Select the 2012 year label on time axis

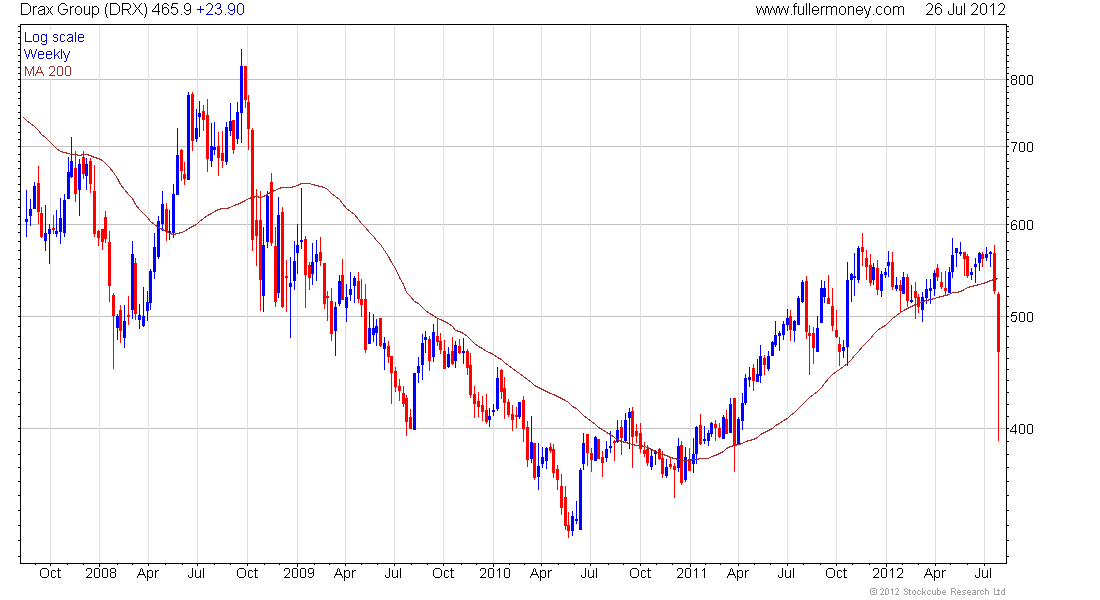coord(888,573)
